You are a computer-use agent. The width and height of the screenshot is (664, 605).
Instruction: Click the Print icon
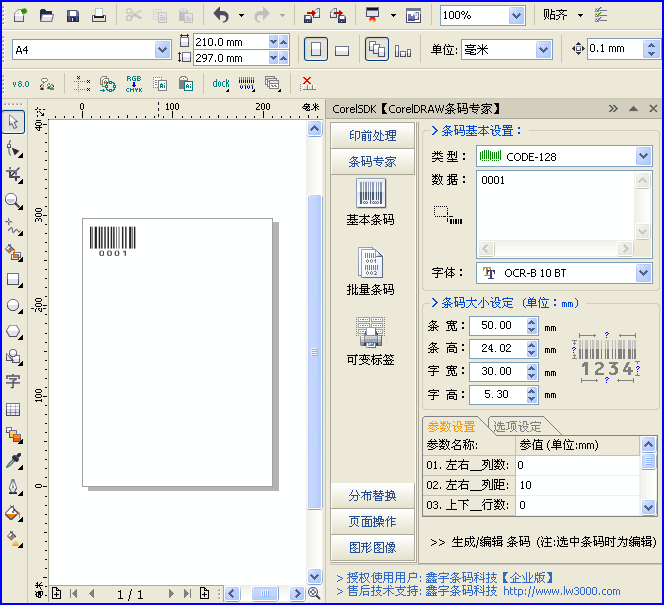coord(99,16)
